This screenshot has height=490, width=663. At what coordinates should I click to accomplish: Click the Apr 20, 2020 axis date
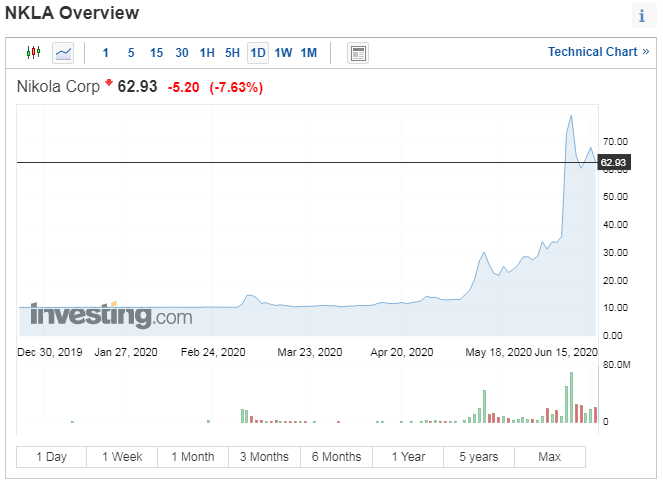(x=402, y=352)
